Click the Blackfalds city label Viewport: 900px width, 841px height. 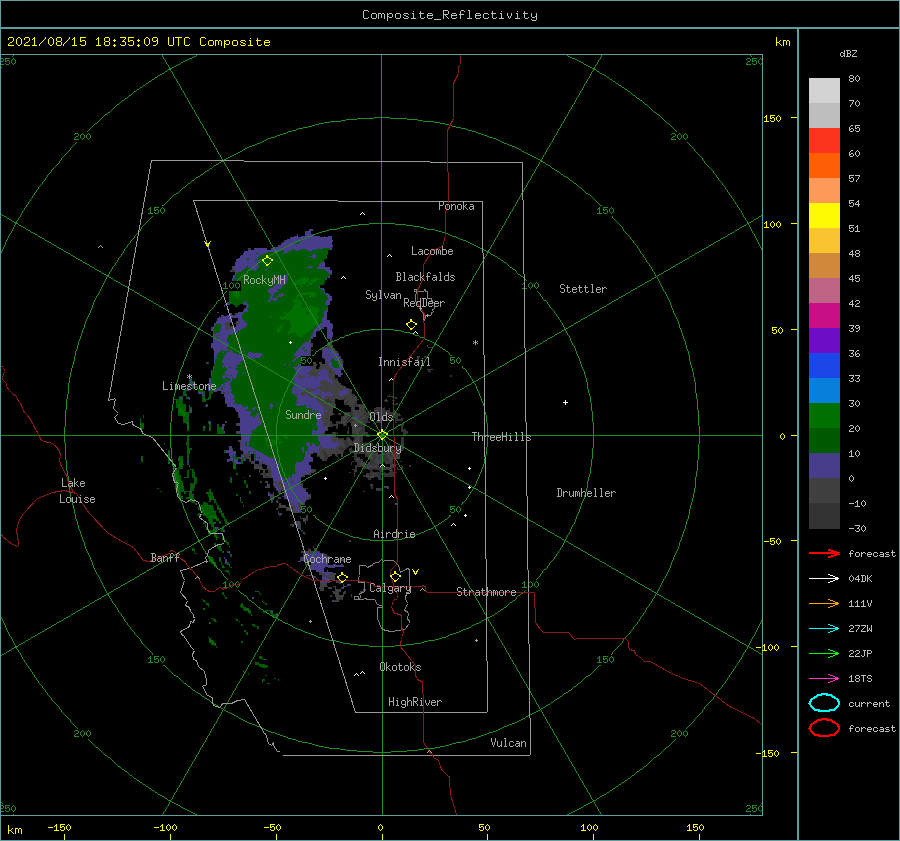click(425, 277)
